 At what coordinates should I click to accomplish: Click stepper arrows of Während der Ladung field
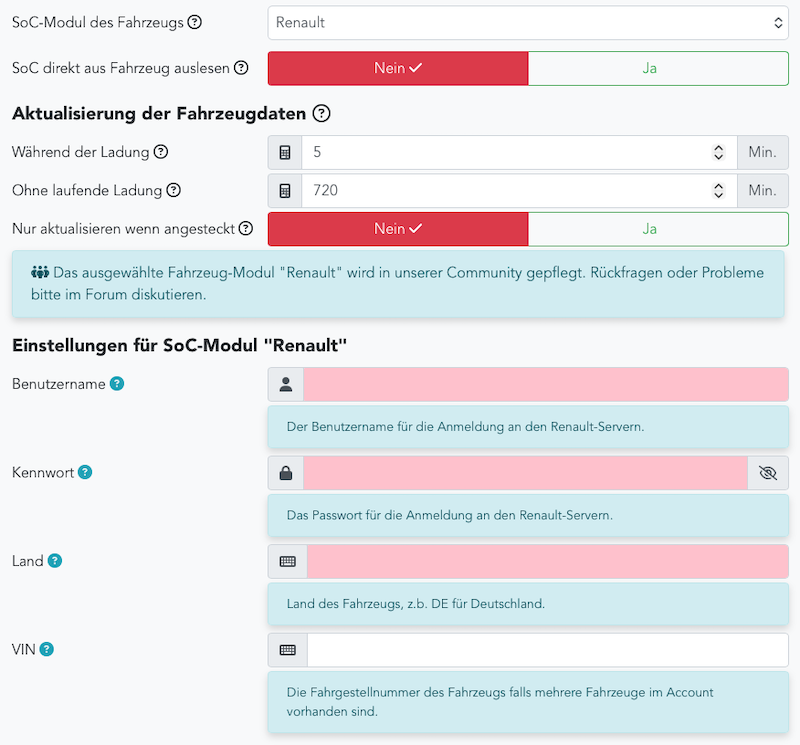(x=718, y=153)
